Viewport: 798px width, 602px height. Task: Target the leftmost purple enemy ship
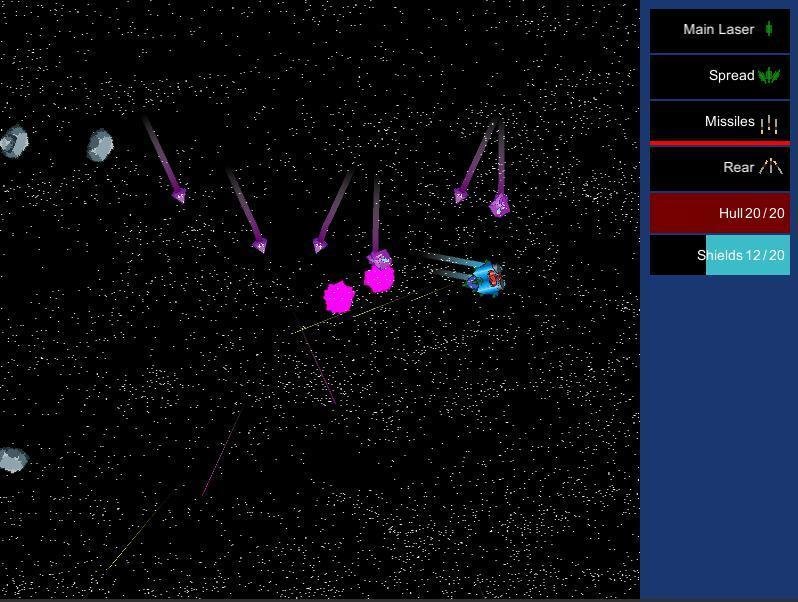(x=179, y=196)
